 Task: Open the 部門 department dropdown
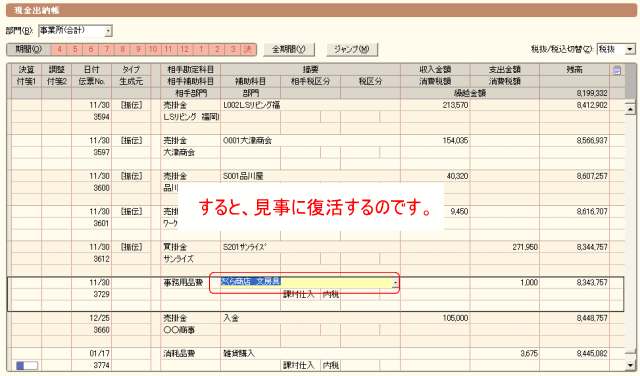coord(108,31)
